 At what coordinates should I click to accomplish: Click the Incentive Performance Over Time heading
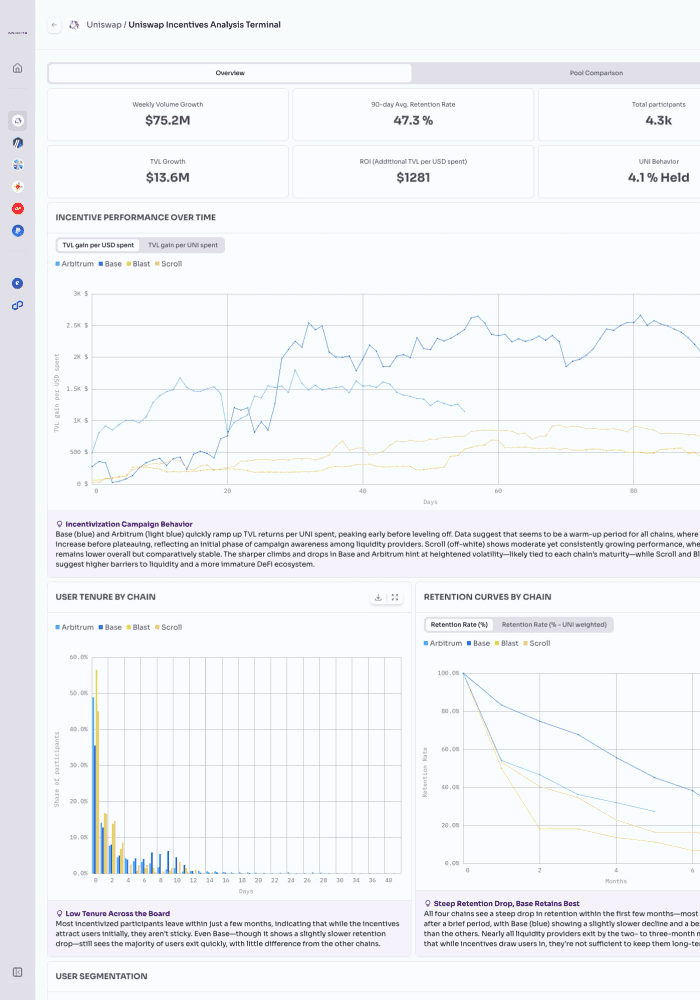(x=136, y=217)
